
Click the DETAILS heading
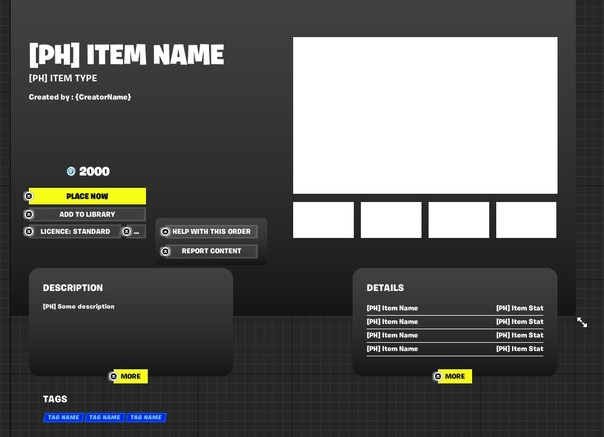tap(385, 288)
